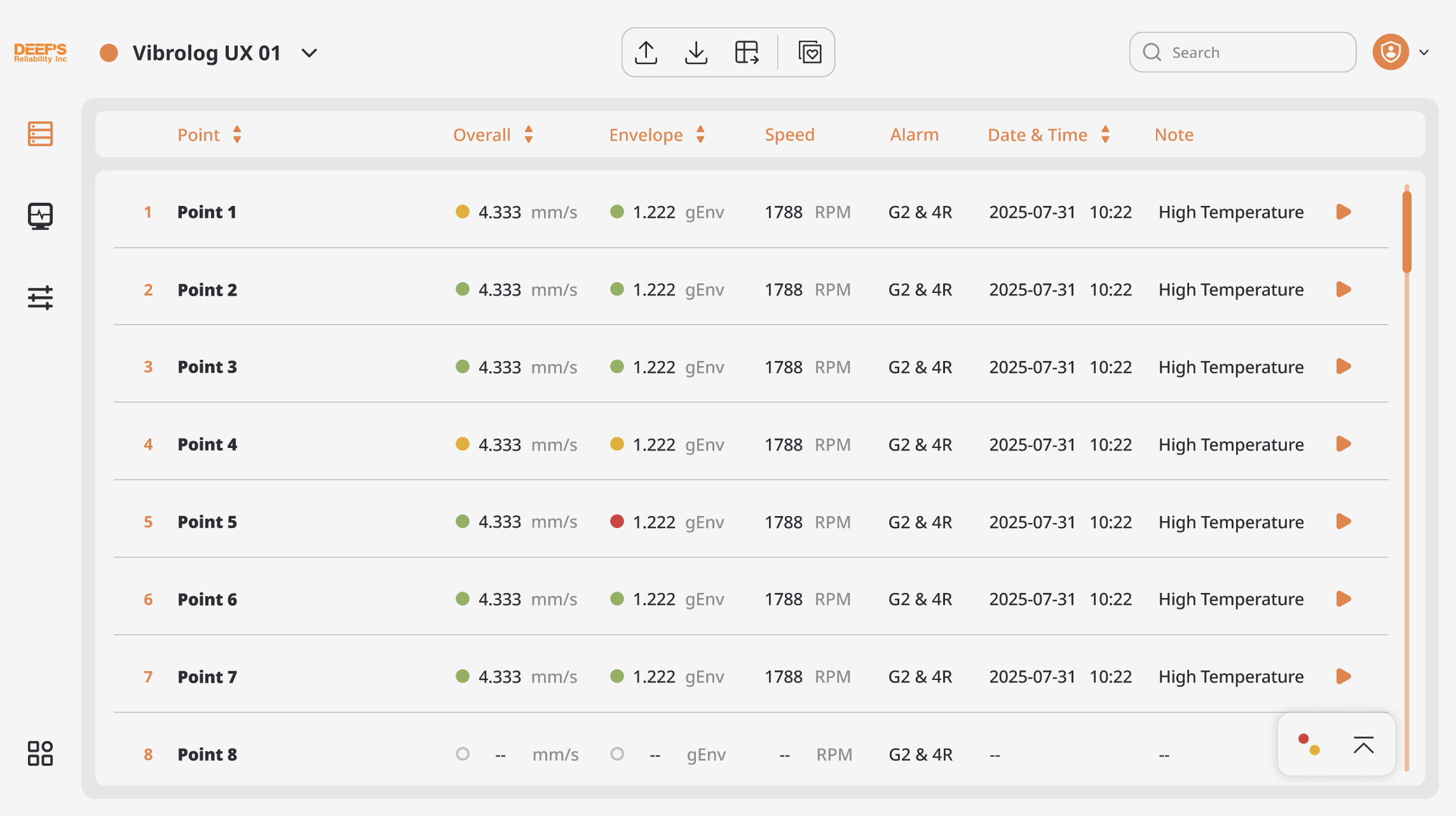Select the Point 2 row name

click(x=207, y=290)
